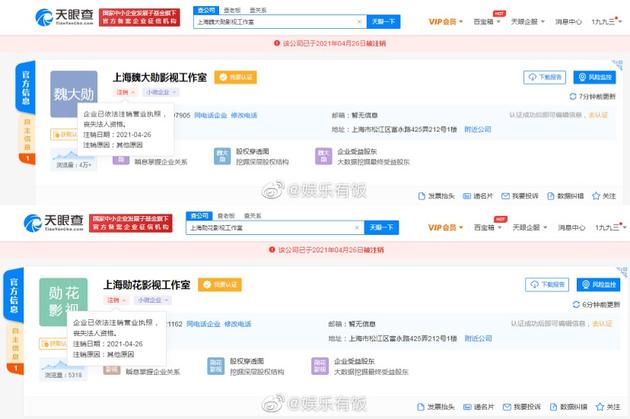Click 我要认证 button beside 上海魏大勋影视工作室
630x419 pixels.
point(235,77)
